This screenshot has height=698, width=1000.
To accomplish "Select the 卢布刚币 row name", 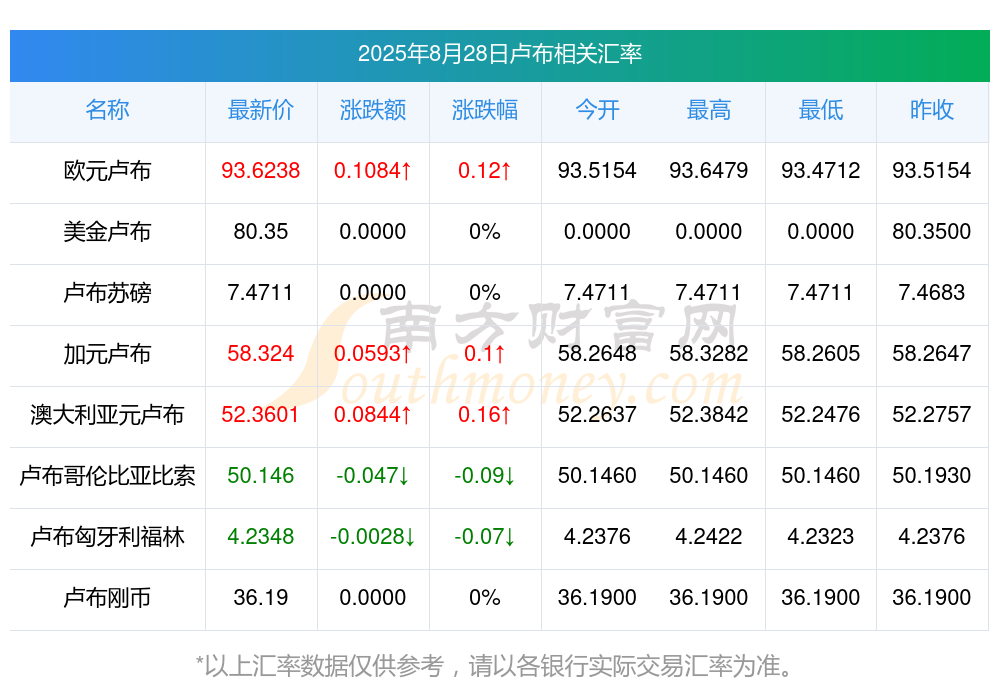I will pyautogui.click(x=107, y=598).
